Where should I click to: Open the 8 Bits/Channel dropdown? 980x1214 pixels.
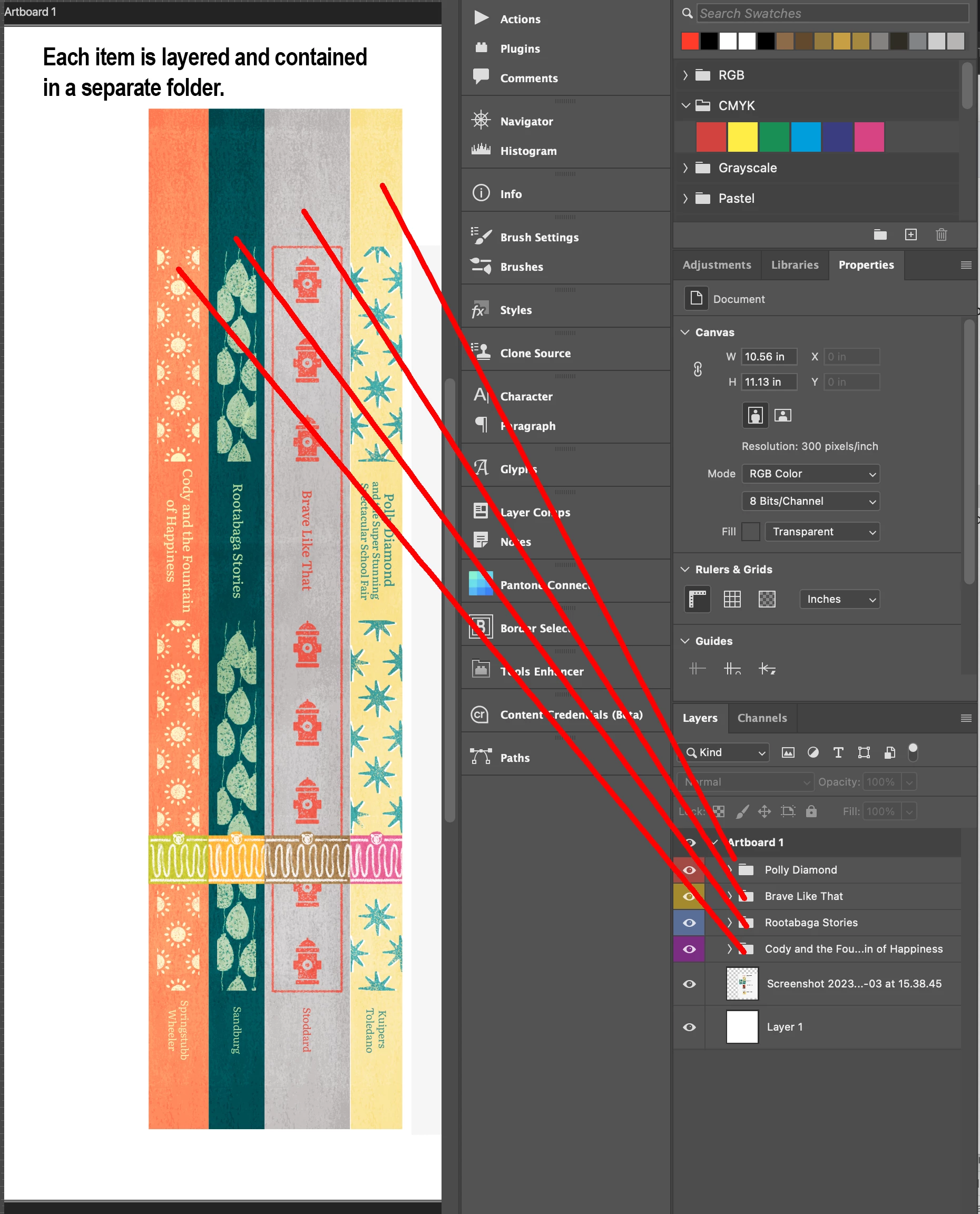click(x=811, y=501)
